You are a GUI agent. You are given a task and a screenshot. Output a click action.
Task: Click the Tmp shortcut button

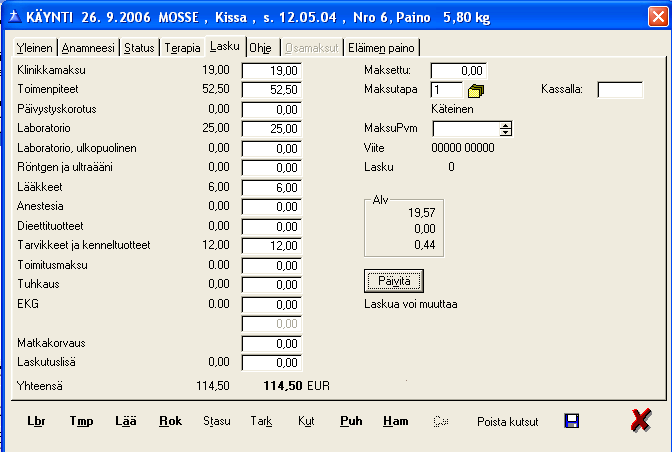coord(81,421)
